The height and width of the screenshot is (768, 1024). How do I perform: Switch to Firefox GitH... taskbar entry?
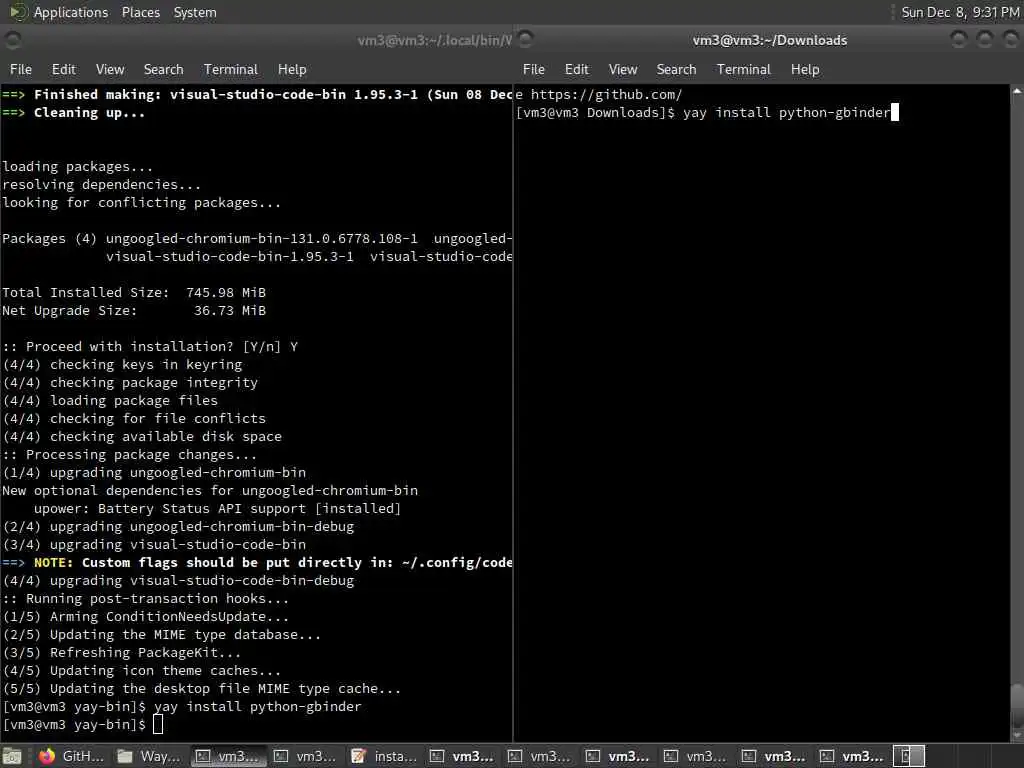coord(71,756)
